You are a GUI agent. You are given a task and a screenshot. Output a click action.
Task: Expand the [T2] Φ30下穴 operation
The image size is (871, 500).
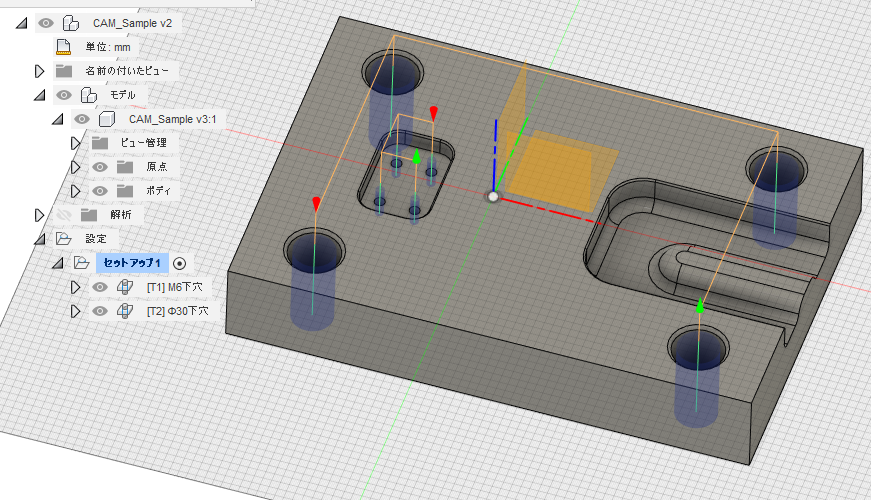point(76,311)
